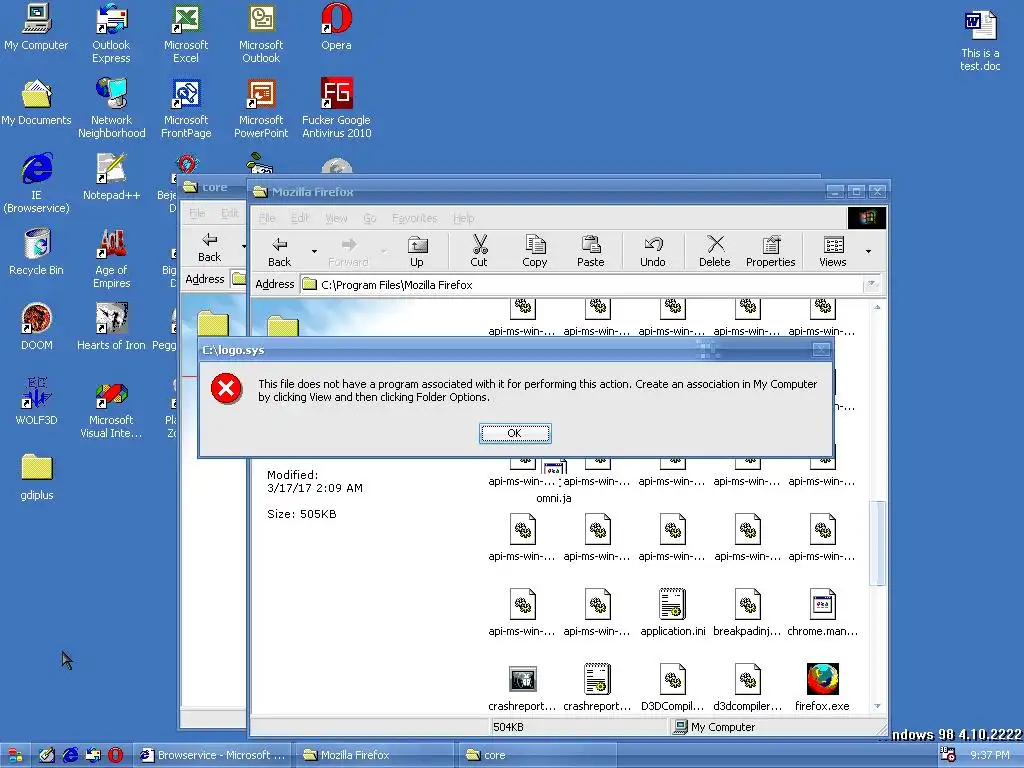Launch the DOOM desktop shortcut
This screenshot has height=768, width=1024.
tap(36, 328)
